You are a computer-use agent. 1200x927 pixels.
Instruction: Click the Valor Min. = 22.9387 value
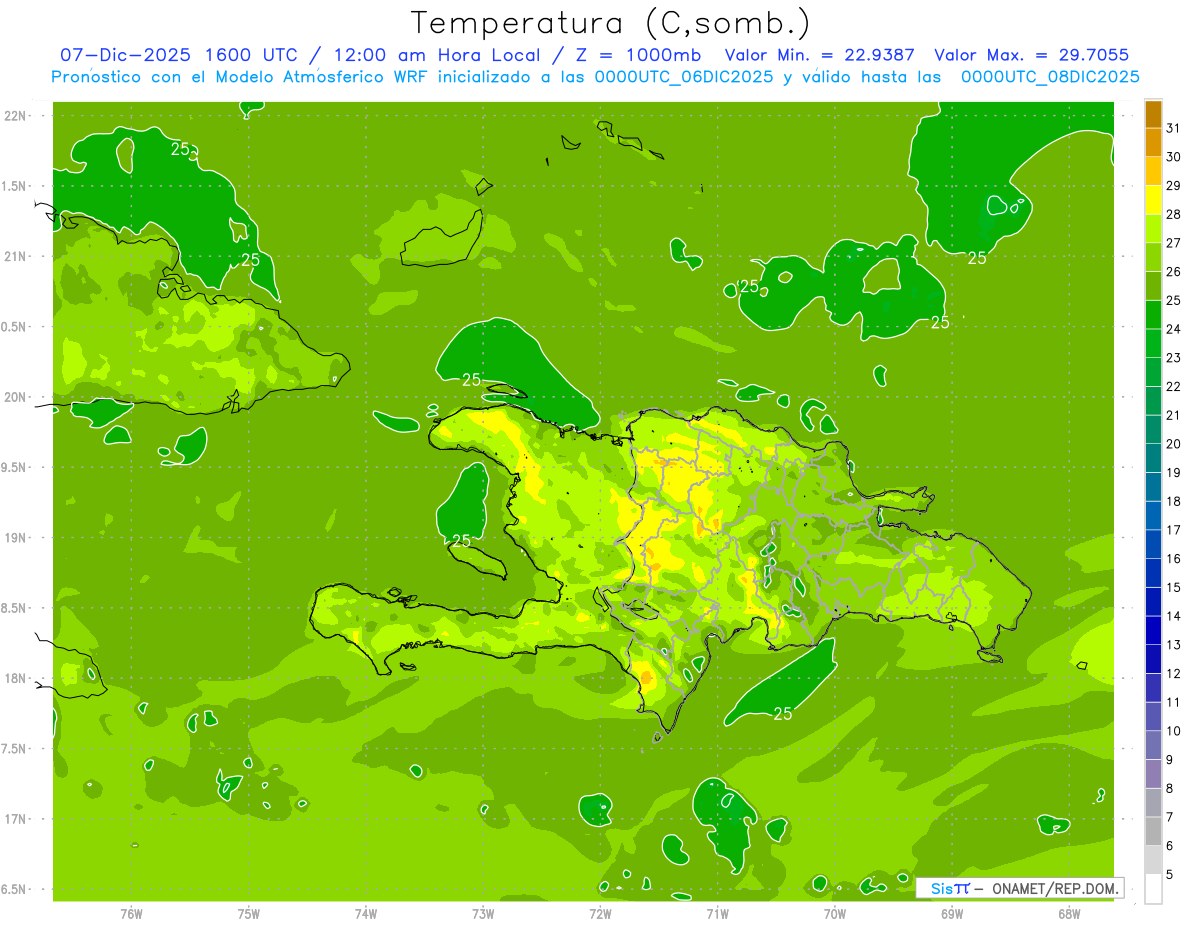click(819, 55)
